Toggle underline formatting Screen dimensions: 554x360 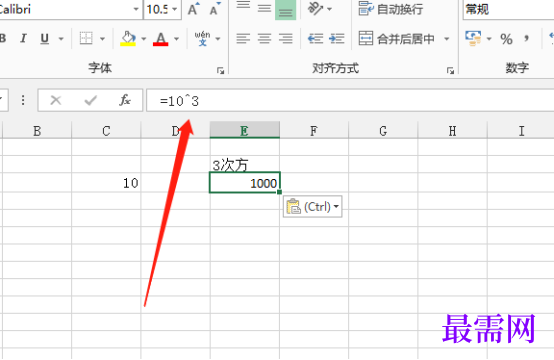(45, 38)
